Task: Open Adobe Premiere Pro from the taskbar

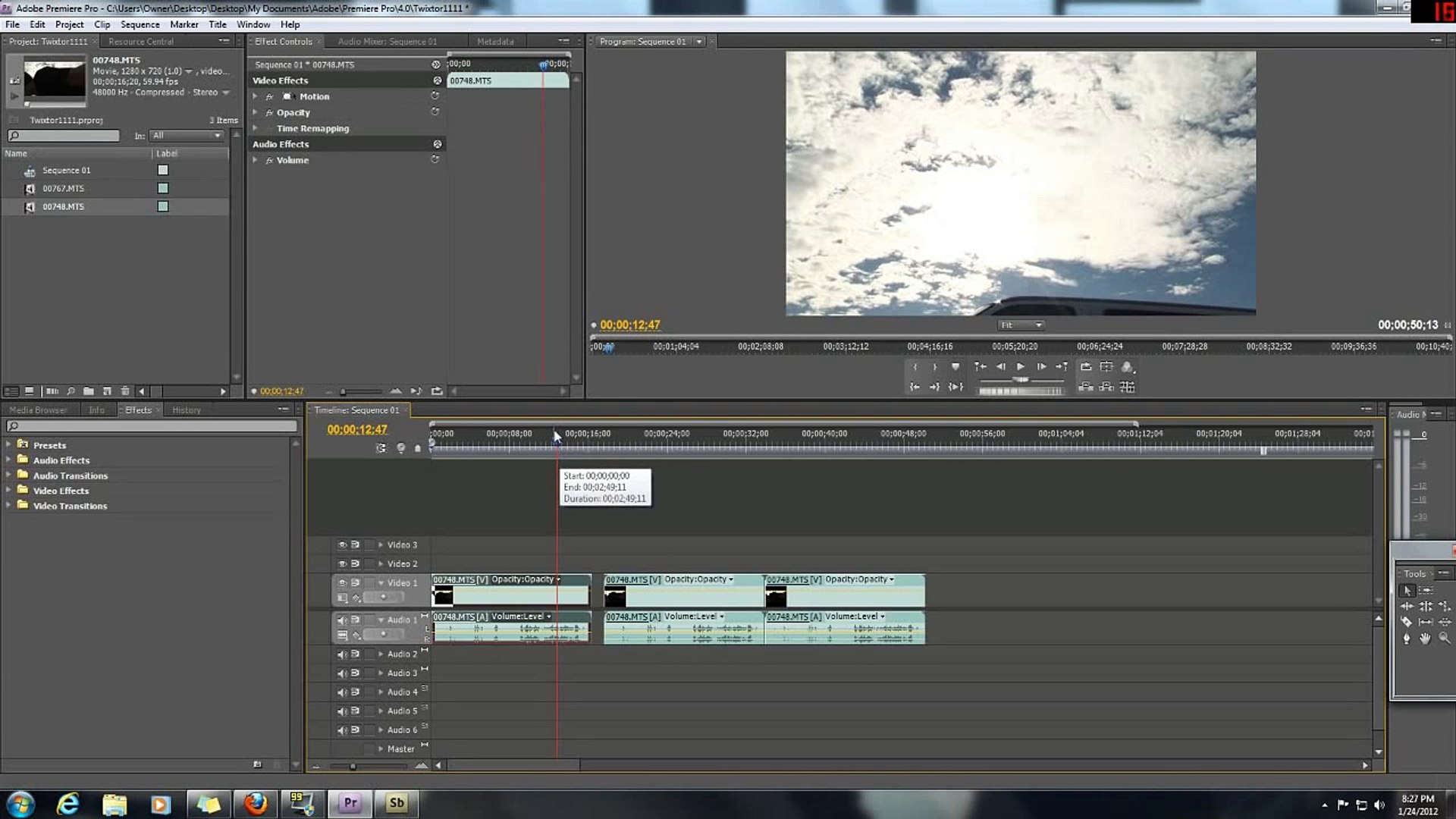Action: click(350, 803)
